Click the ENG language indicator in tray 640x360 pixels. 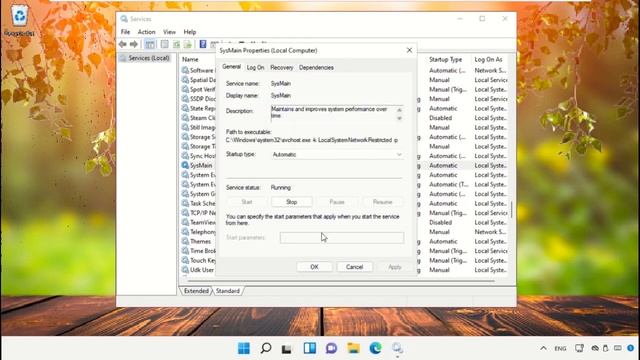click(x=560, y=349)
